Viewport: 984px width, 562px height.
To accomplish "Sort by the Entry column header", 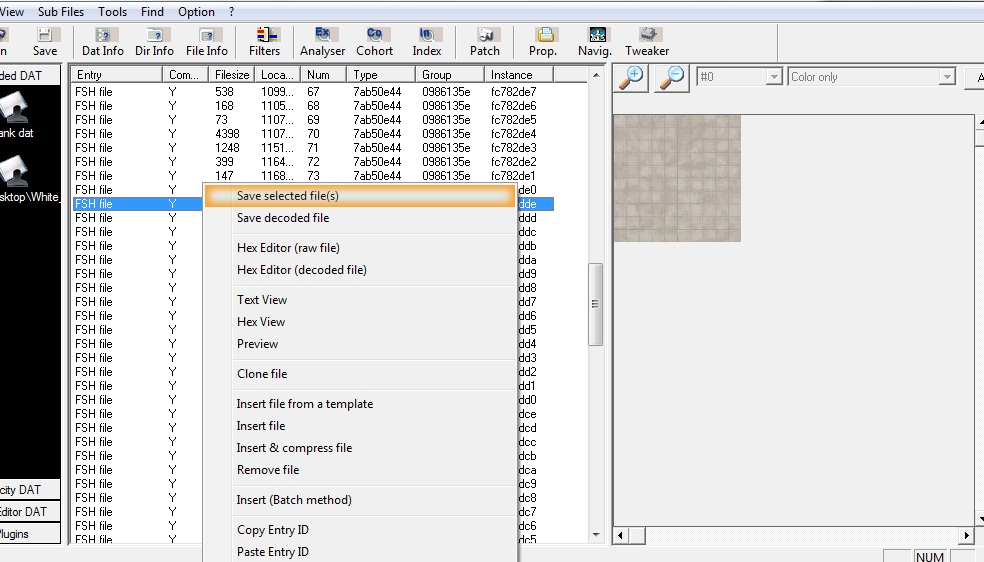I will (x=117, y=75).
